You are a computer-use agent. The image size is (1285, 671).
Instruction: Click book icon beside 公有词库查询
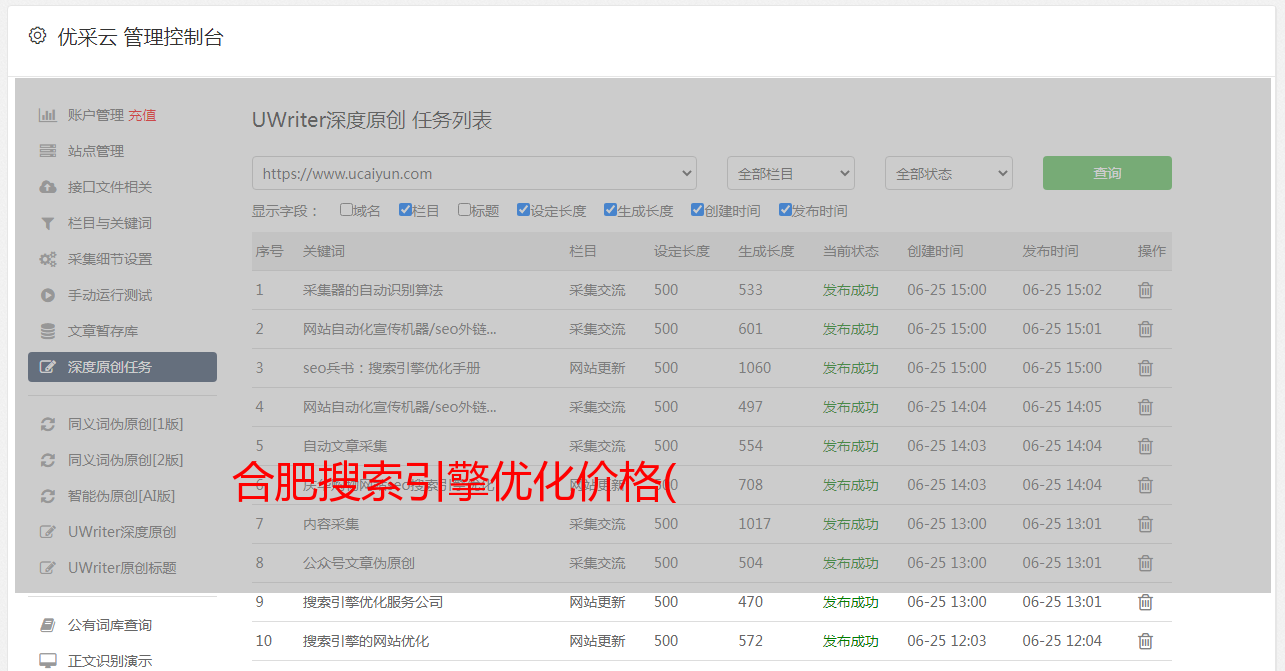coord(47,625)
